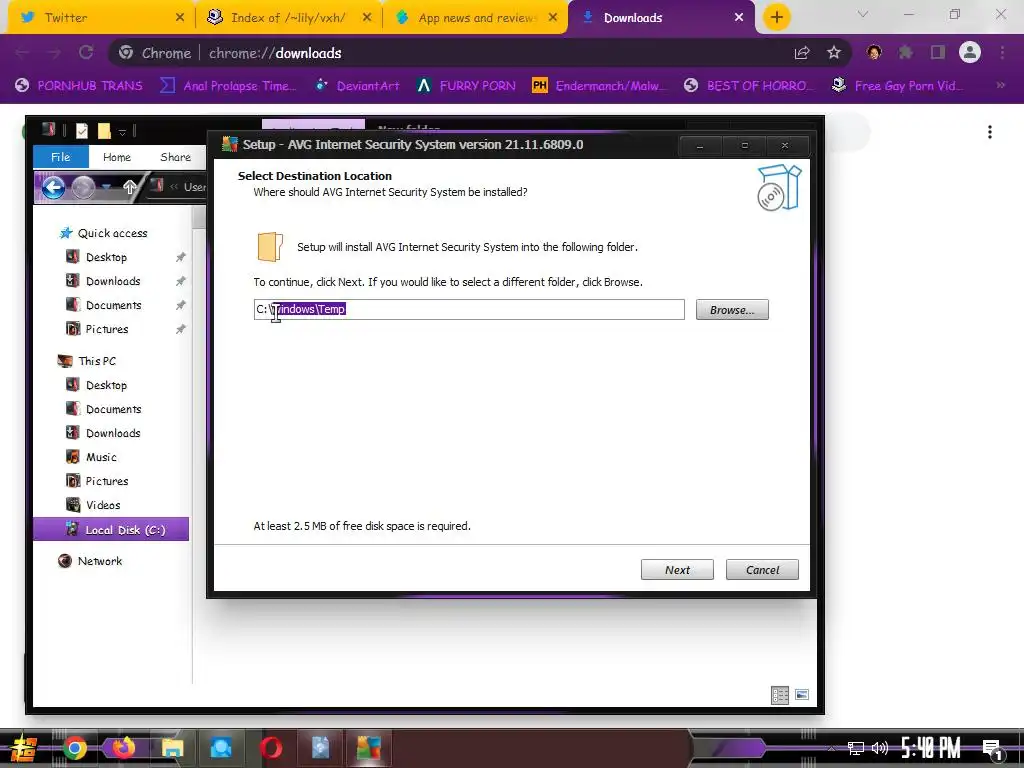Open the volume icon in the system tray
The image size is (1024, 768).
click(x=880, y=748)
